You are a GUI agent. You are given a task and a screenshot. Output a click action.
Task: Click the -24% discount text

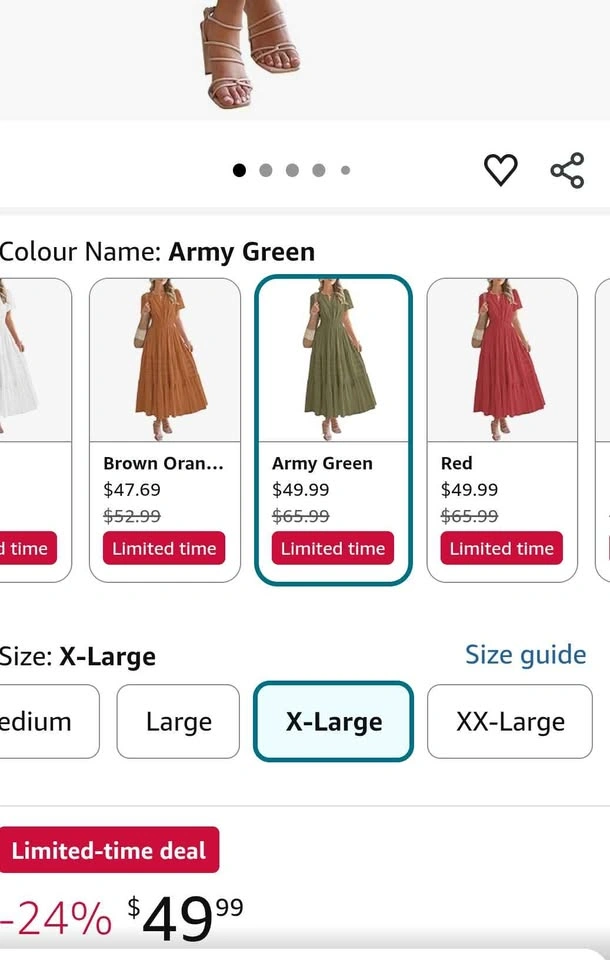coord(56,917)
